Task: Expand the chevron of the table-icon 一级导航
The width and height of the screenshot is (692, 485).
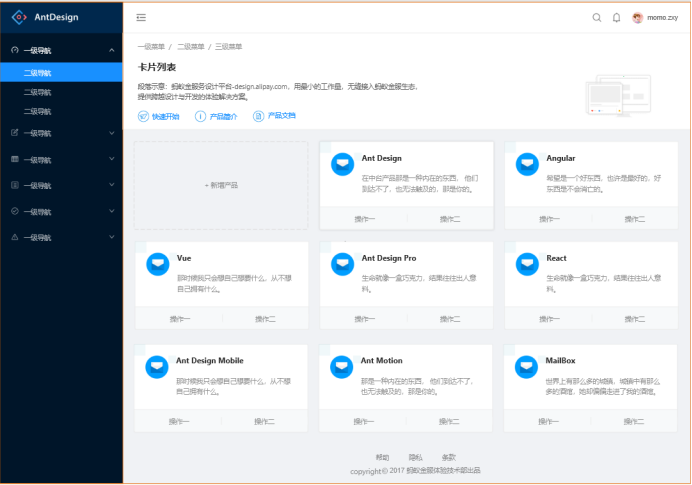Action: click(x=112, y=159)
